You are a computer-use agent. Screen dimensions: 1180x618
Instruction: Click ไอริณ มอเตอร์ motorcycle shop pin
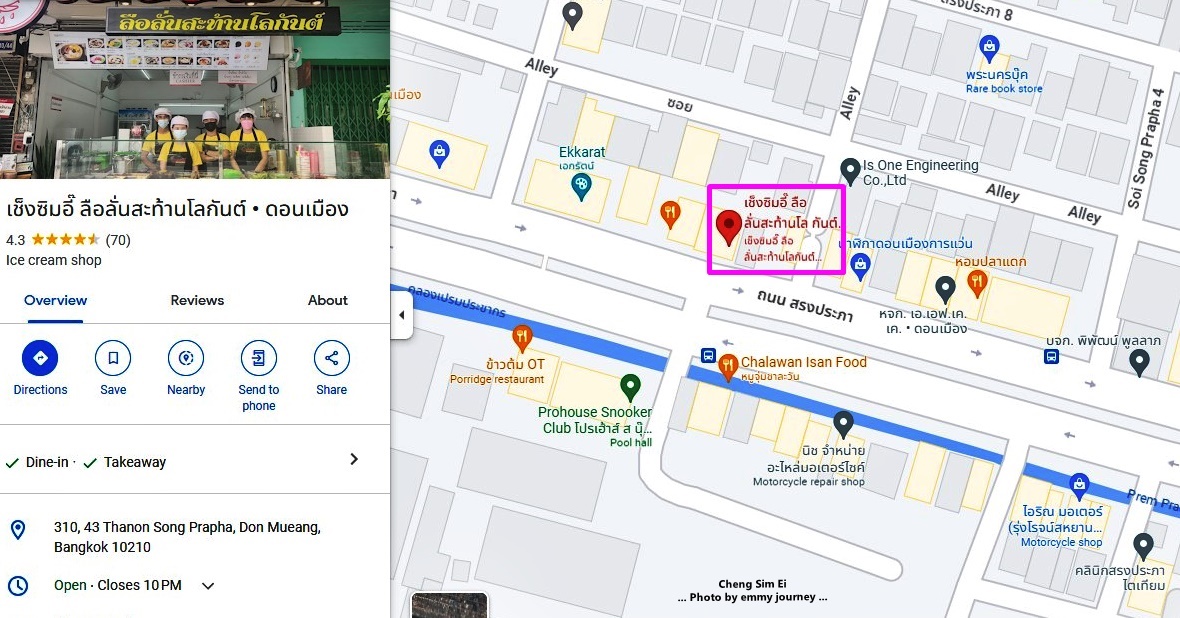[1078, 486]
